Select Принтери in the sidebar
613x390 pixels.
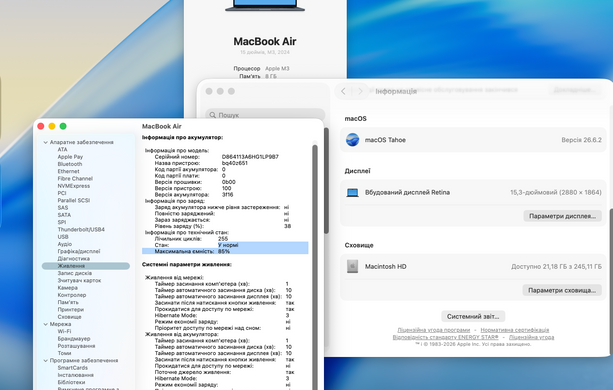tap(70, 309)
